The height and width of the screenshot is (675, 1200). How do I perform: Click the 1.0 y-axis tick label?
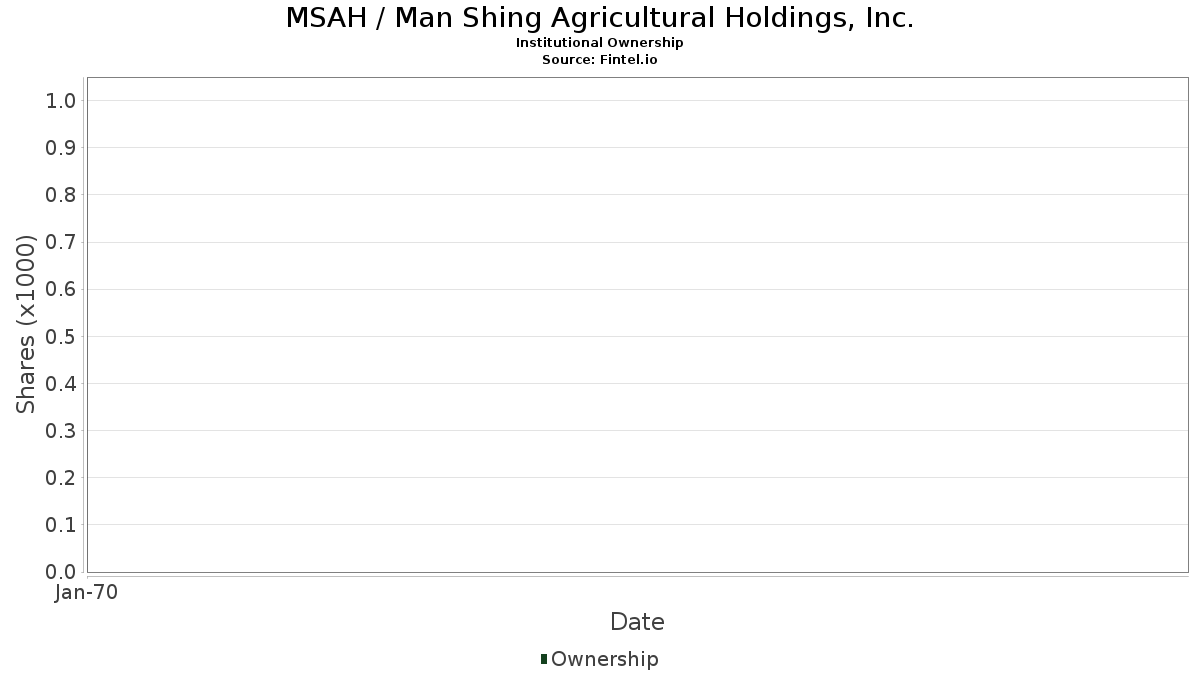(62, 100)
